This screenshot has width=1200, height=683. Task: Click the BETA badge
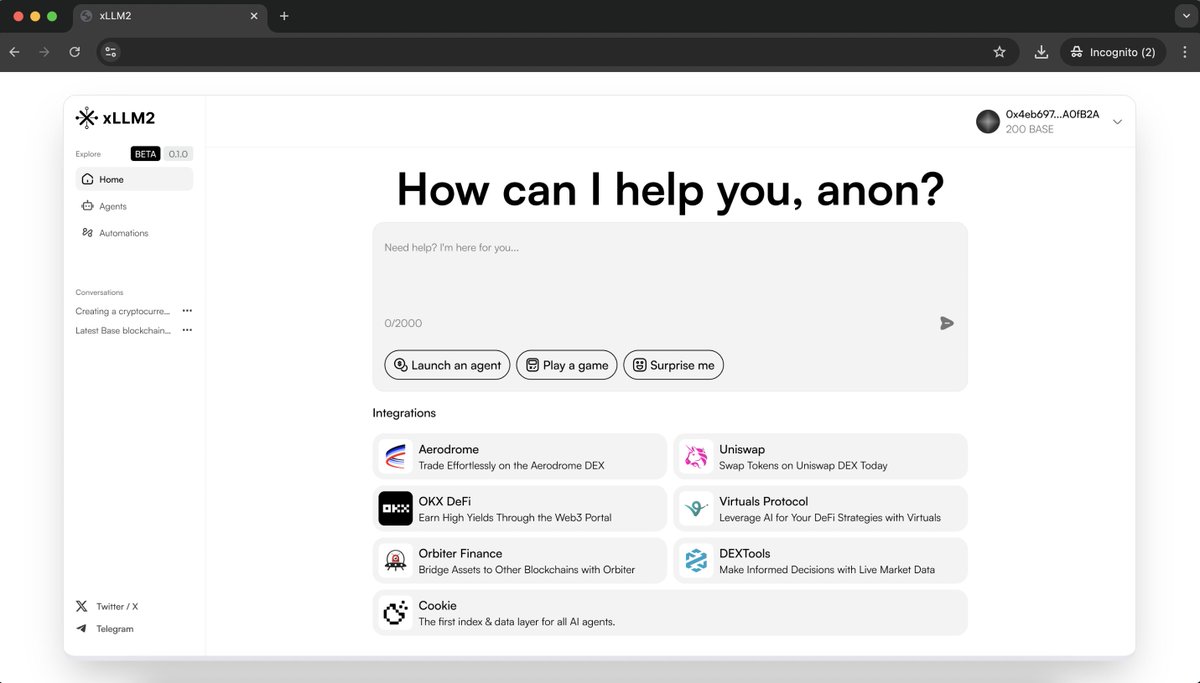(x=145, y=154)
